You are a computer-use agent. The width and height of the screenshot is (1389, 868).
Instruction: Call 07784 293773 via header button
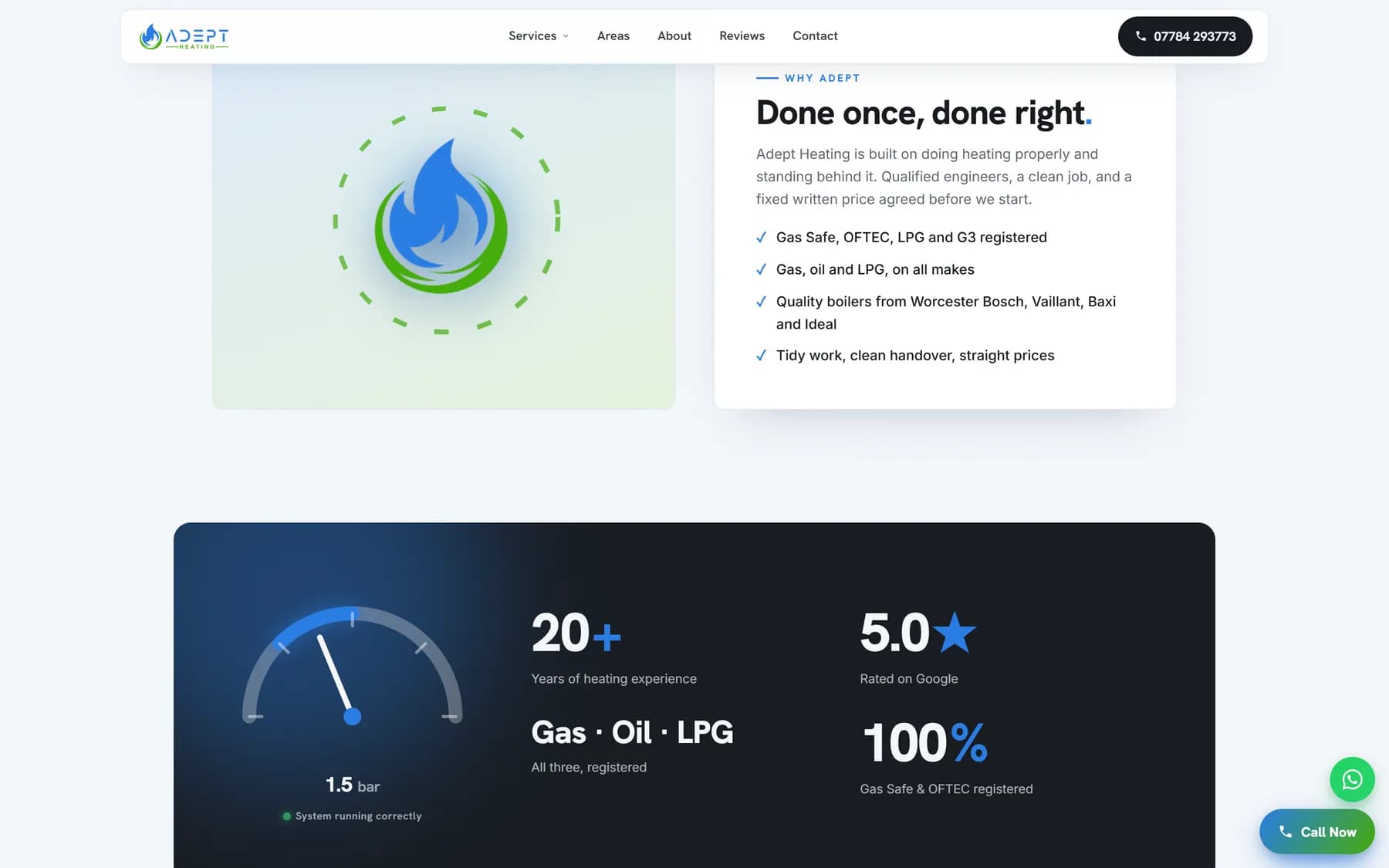(1185, 36)
